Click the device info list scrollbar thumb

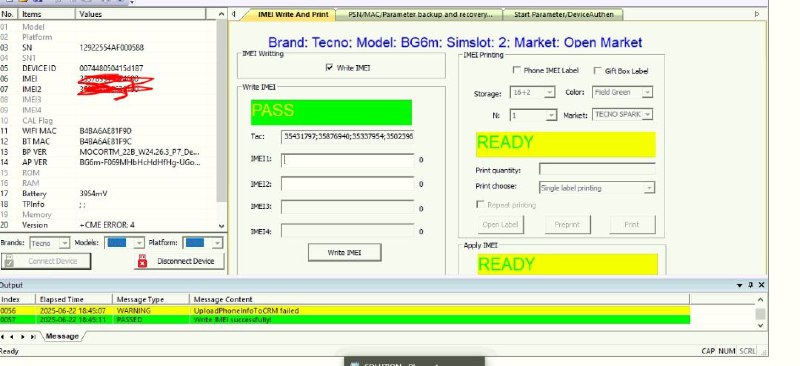(x=221, y=110)
